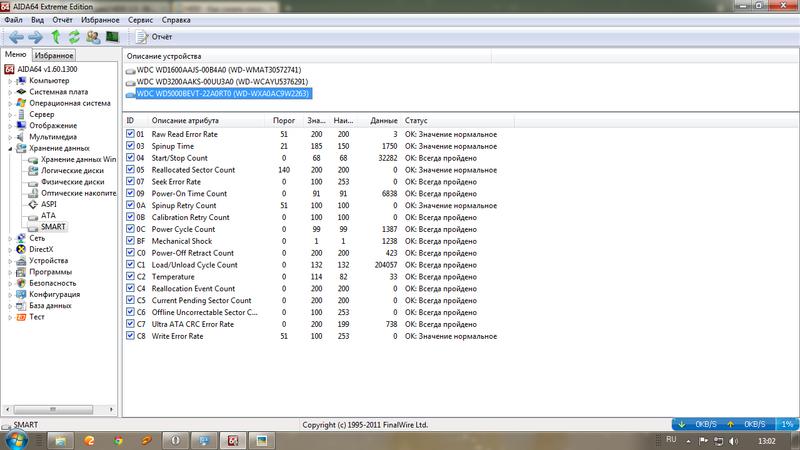Screen dimensions: 800x450
Task: Select the SMART tree item
Action: (53, 227)
